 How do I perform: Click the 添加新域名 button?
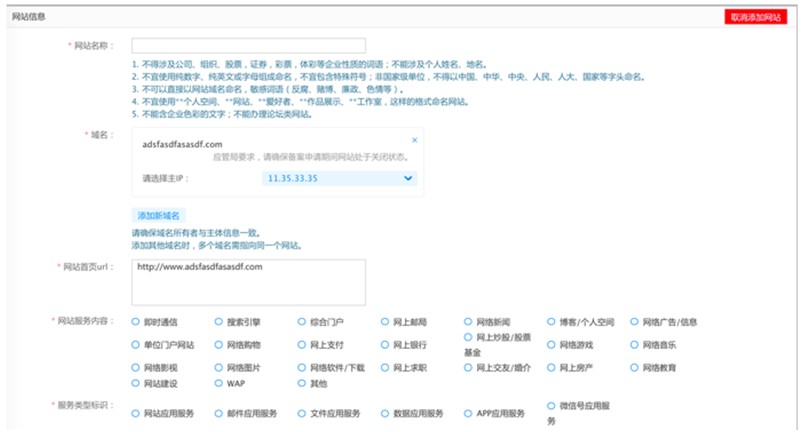tap(158, 215)
